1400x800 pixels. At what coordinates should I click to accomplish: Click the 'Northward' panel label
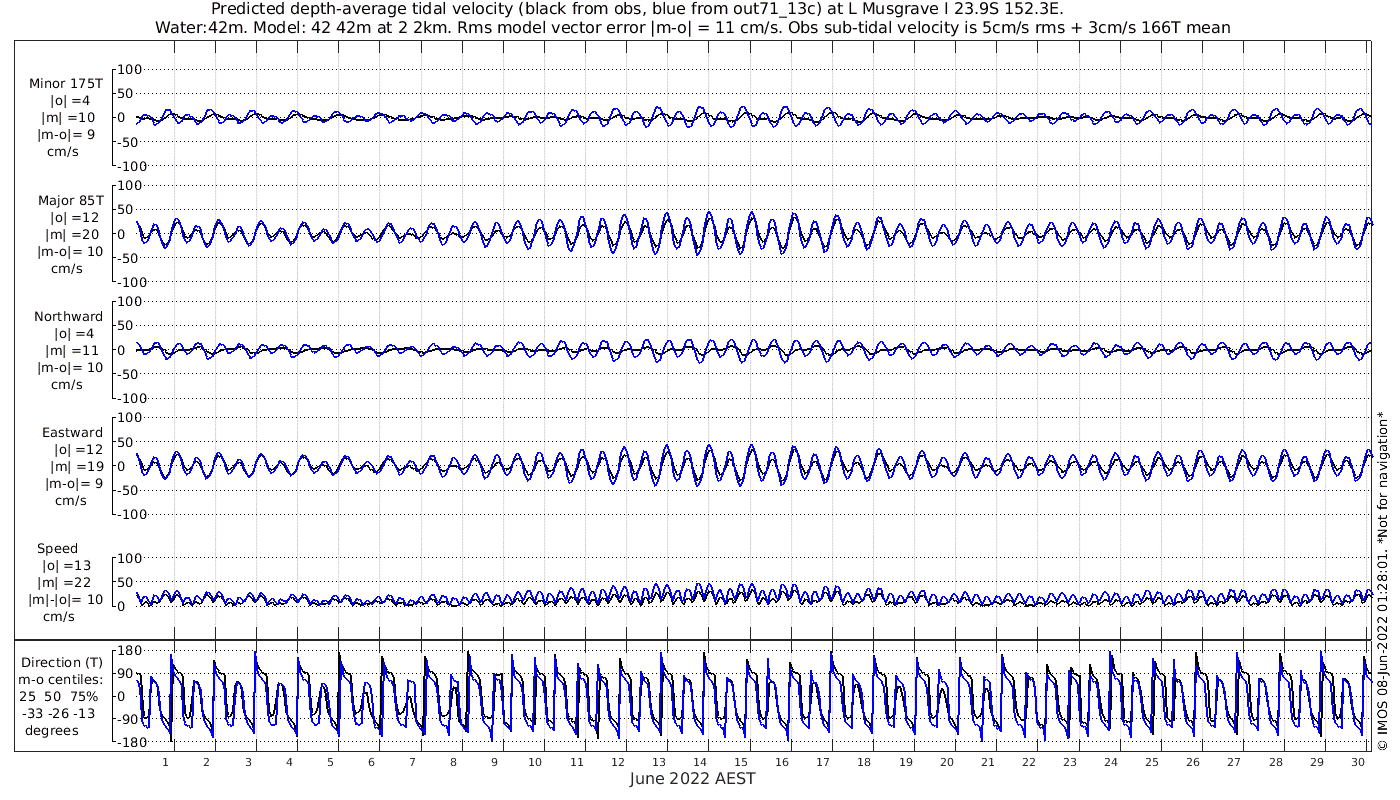[68, 316]
